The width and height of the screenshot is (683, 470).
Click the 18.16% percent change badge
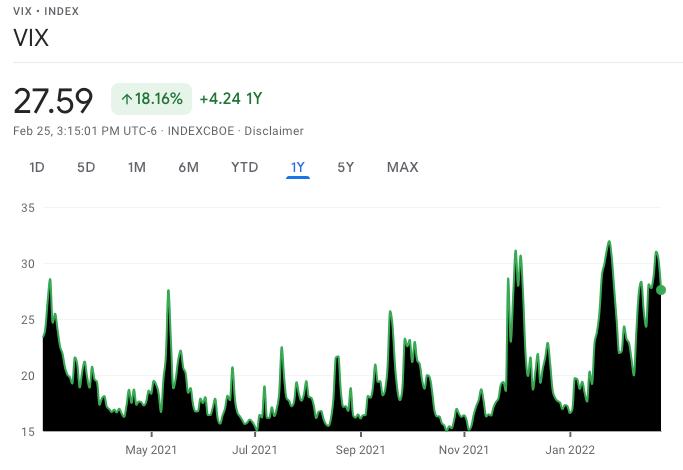[x=151, y=99]
